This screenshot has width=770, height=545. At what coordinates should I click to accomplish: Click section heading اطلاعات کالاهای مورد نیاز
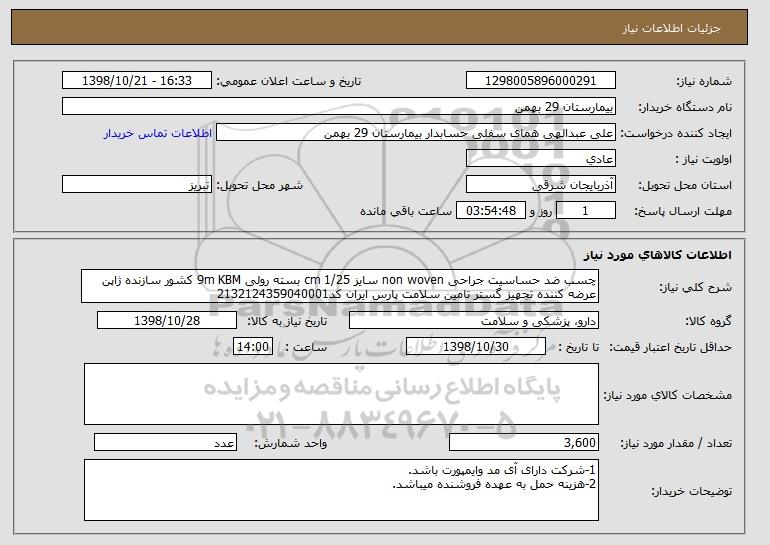pos(658,255)
